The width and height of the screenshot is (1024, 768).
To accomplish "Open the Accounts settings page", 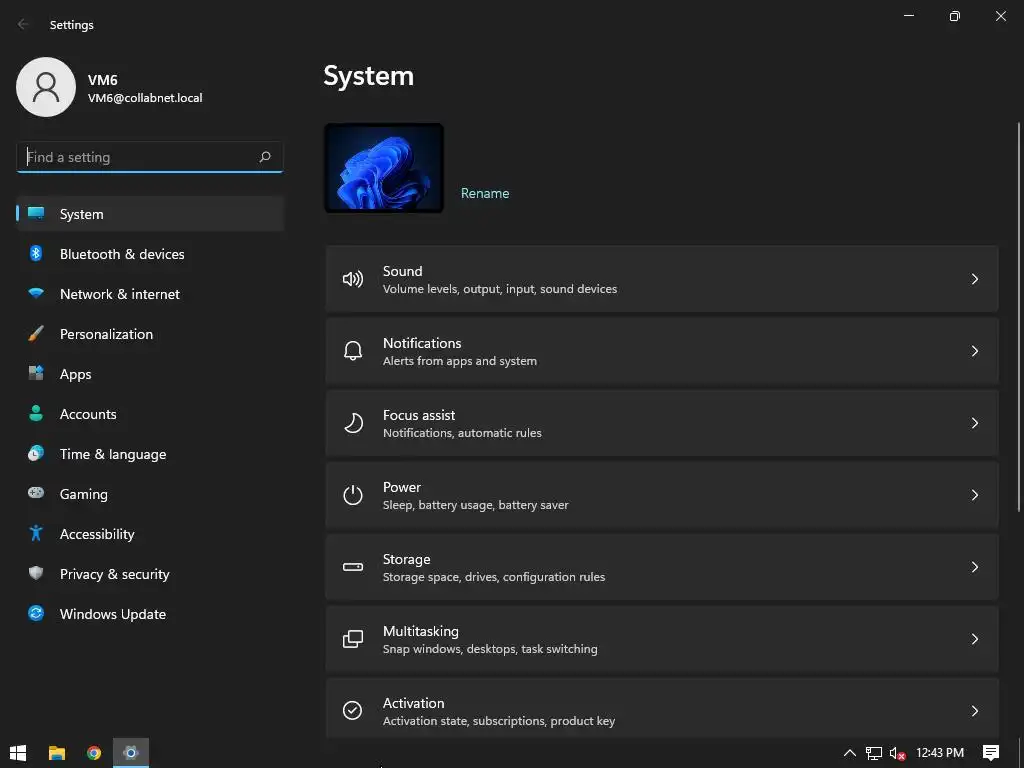I will click(88, 414).
